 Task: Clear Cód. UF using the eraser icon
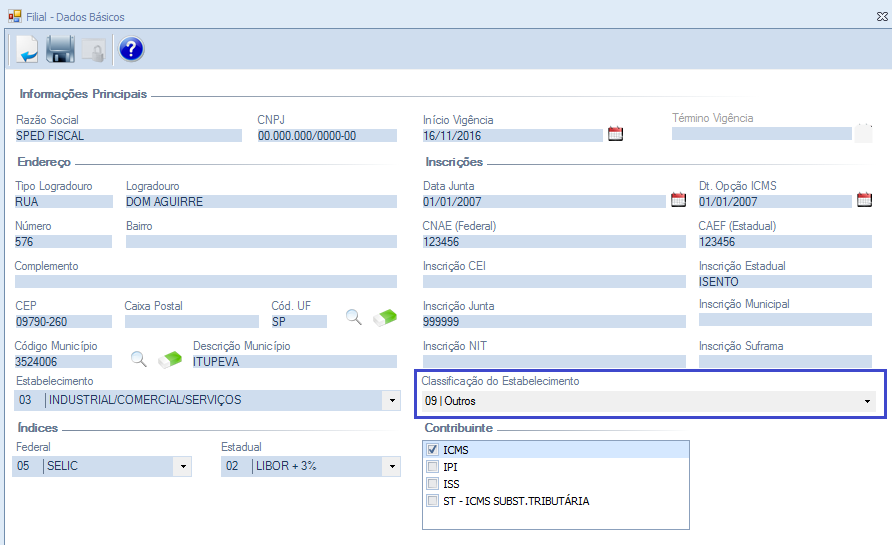point(385,317)
